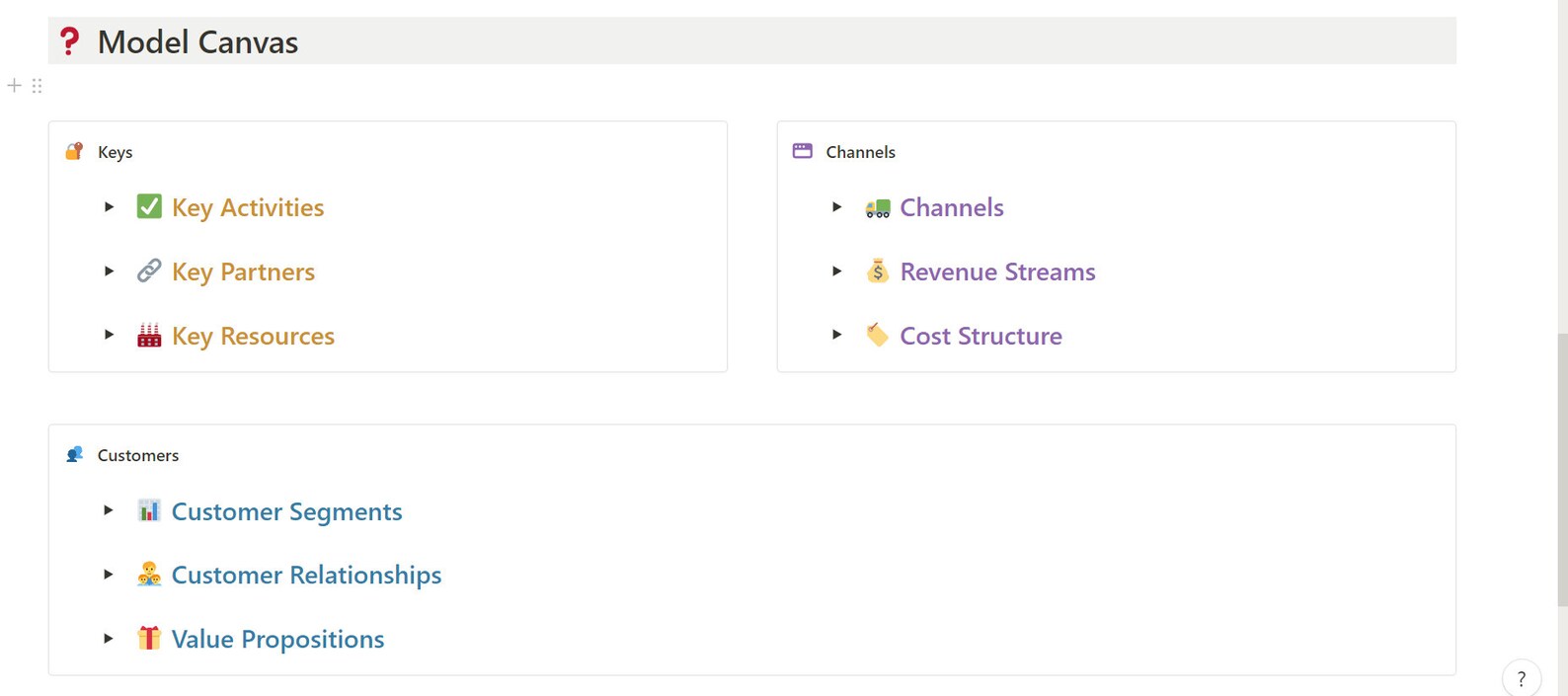Expand the Customer Segments toggle
Screen dimensions: 1568x696
point(109,510)
